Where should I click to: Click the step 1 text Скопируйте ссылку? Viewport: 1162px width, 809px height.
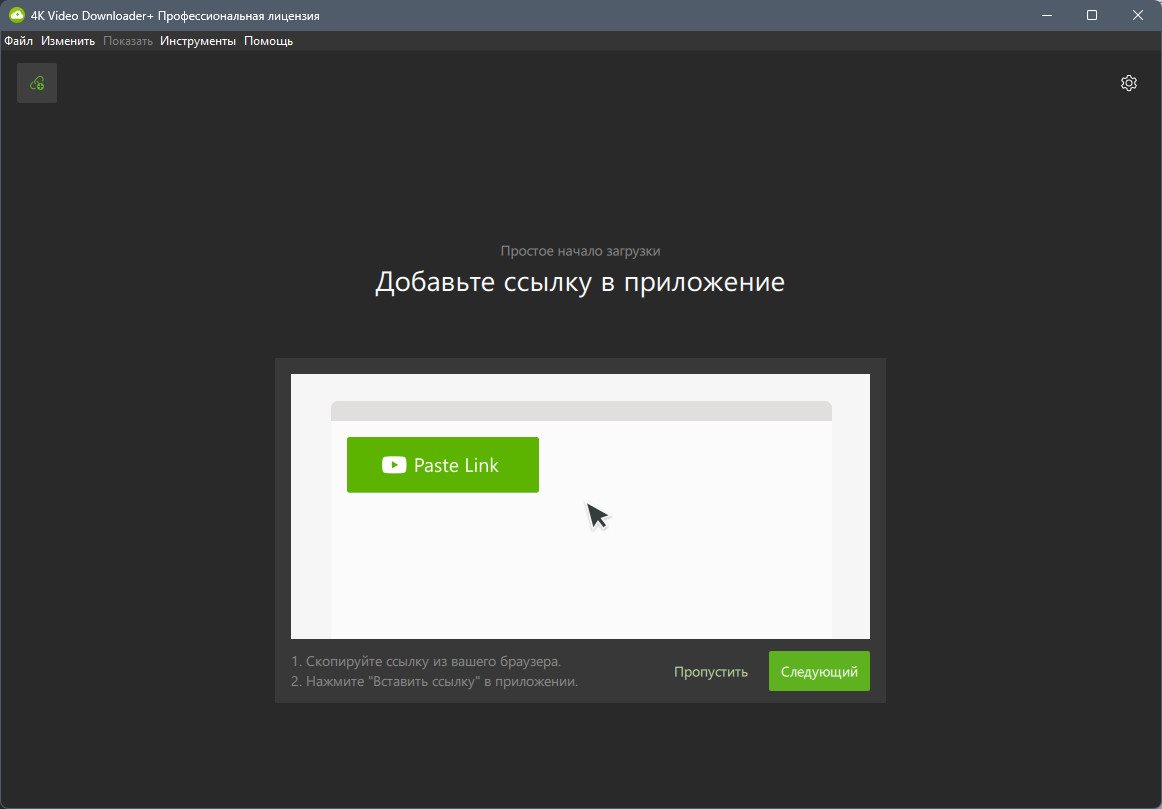click(426, 662)
